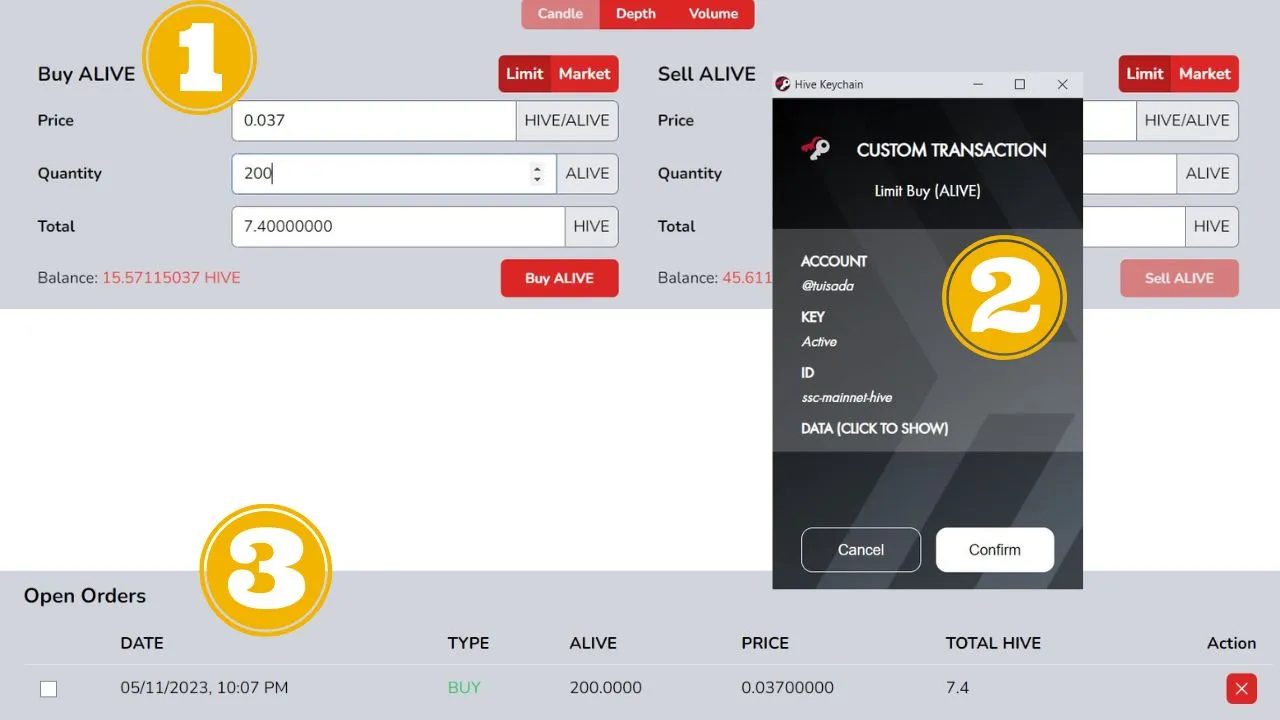Viewport: 1280px width, 720px height.
Task: Tick the checkbox for the 200.0000 ALIVE order
Action: point(48,689)
